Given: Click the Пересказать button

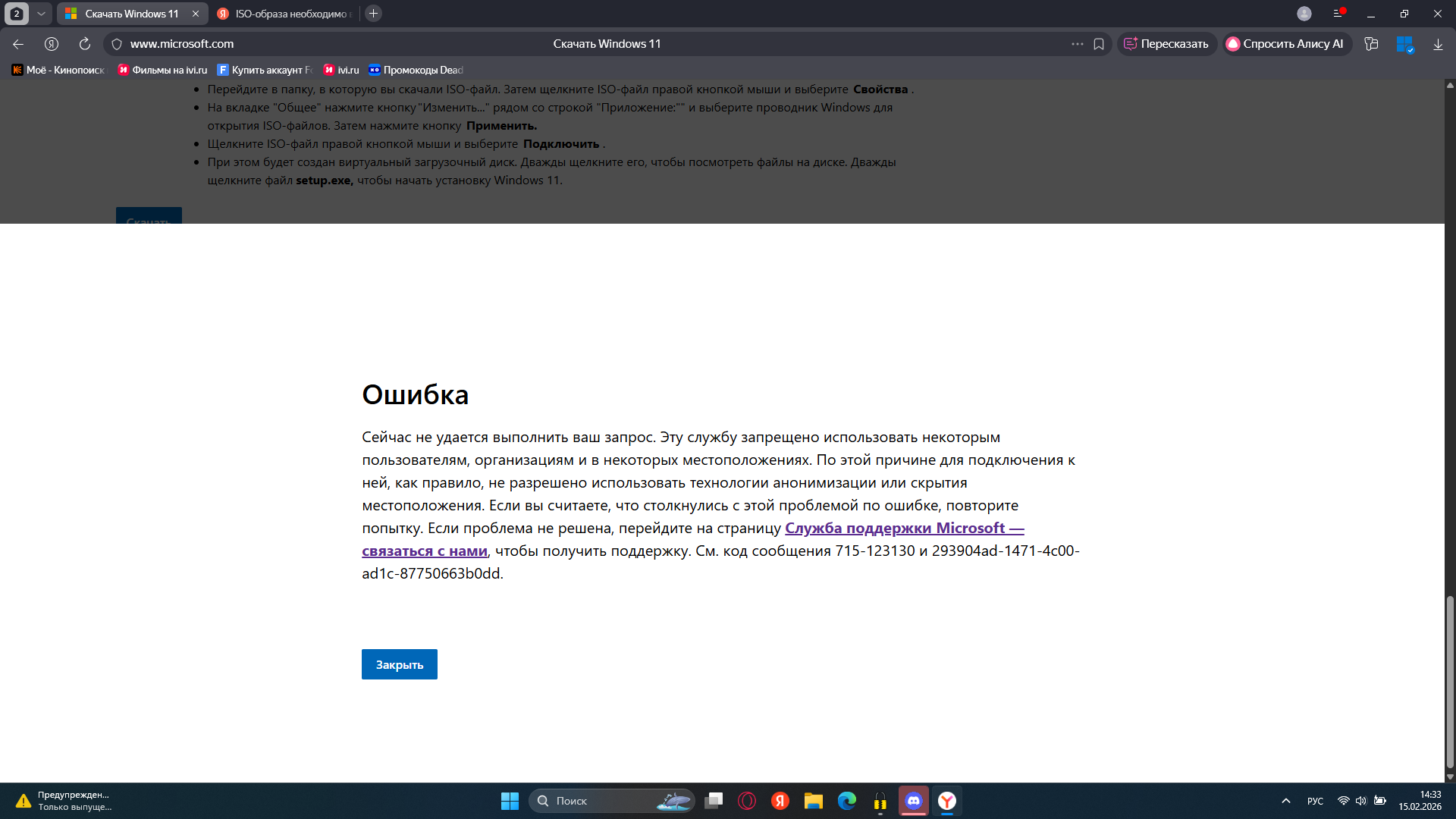Looking at the screenshot, I should 1167,44.
